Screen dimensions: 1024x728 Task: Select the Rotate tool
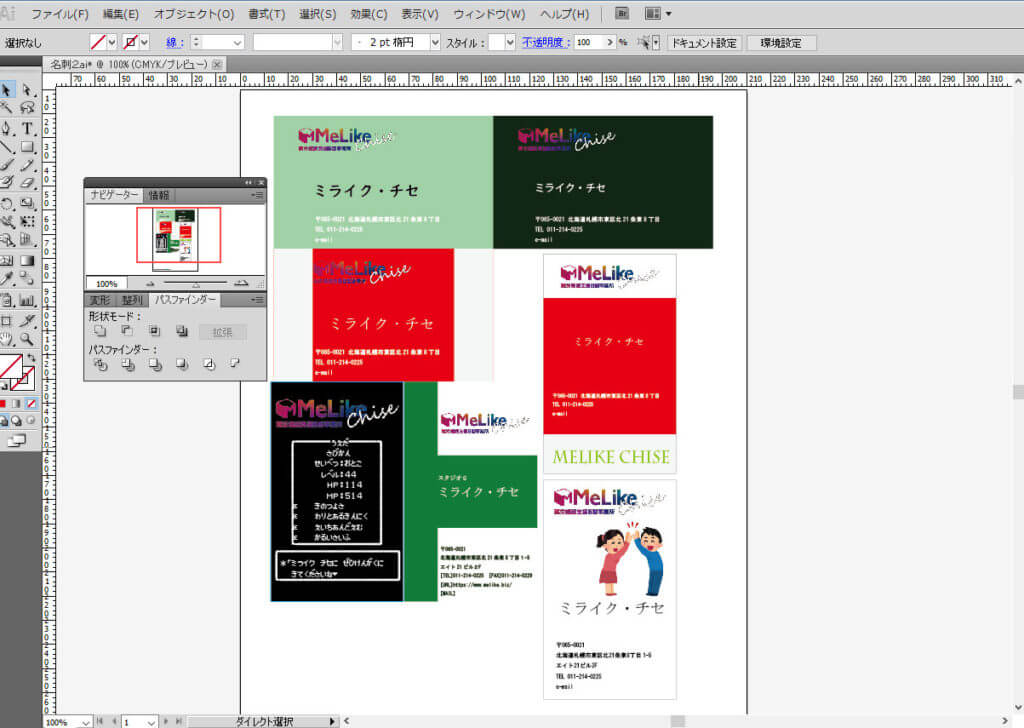[7, 204]
